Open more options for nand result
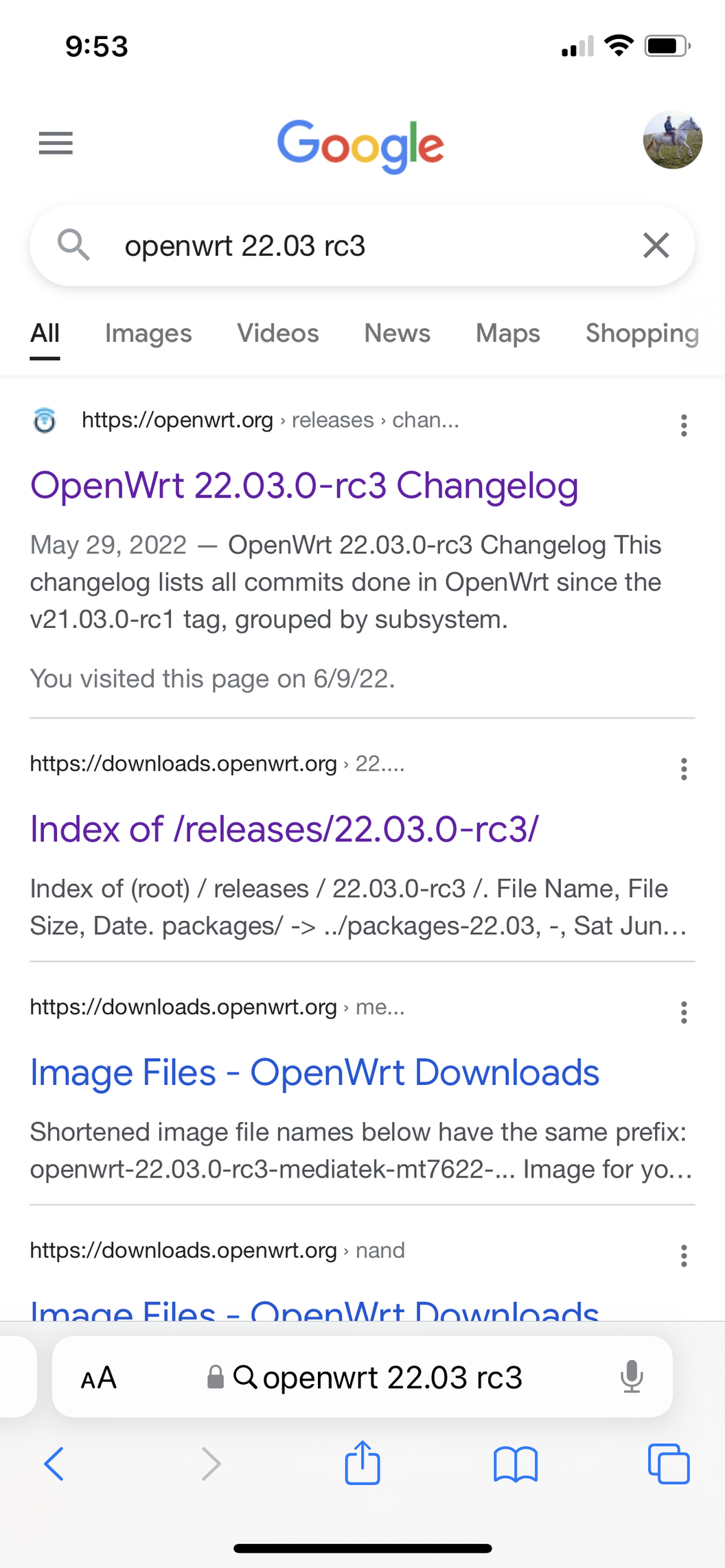This screenshot has width=725, height=1568. pyautogui.click(x=684, y=1256)
